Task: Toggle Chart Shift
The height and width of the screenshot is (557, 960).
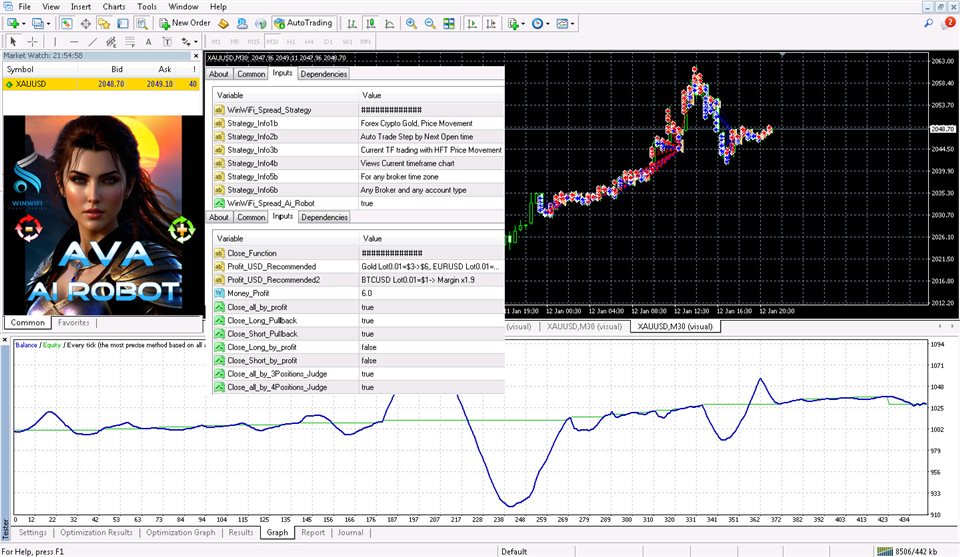Action: [490, 23]
